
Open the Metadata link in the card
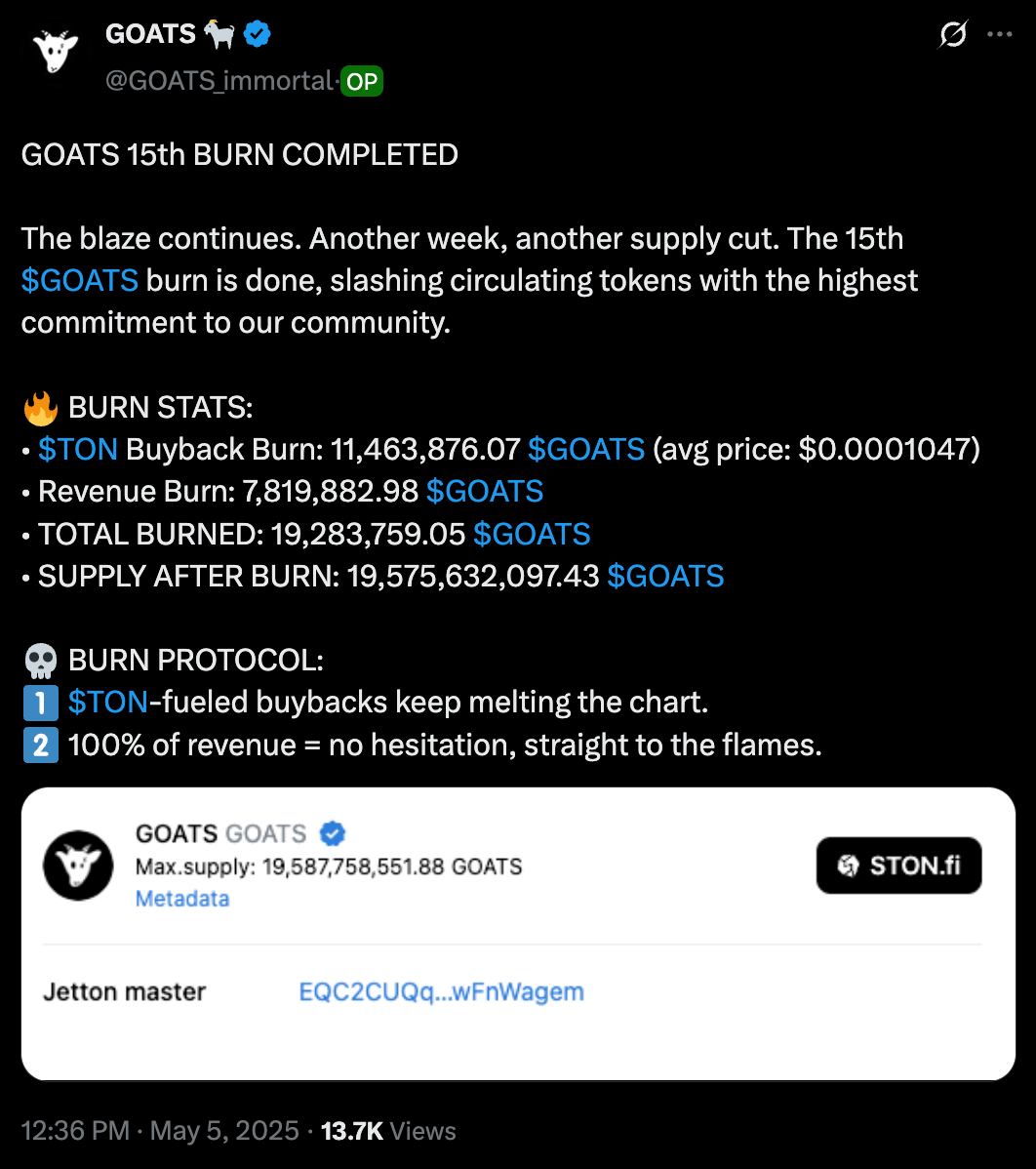pos(182,899)
